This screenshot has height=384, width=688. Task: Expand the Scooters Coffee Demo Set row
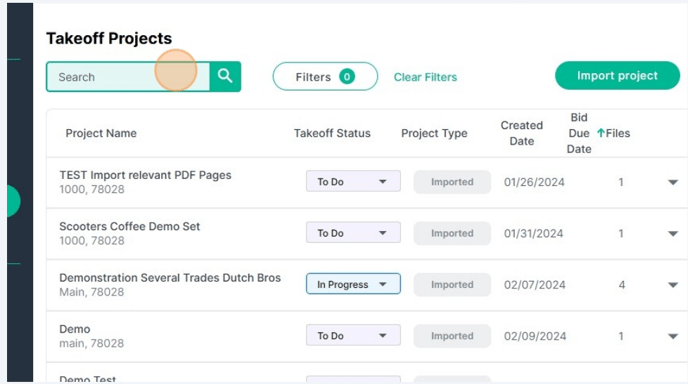[x=673, y=233]
